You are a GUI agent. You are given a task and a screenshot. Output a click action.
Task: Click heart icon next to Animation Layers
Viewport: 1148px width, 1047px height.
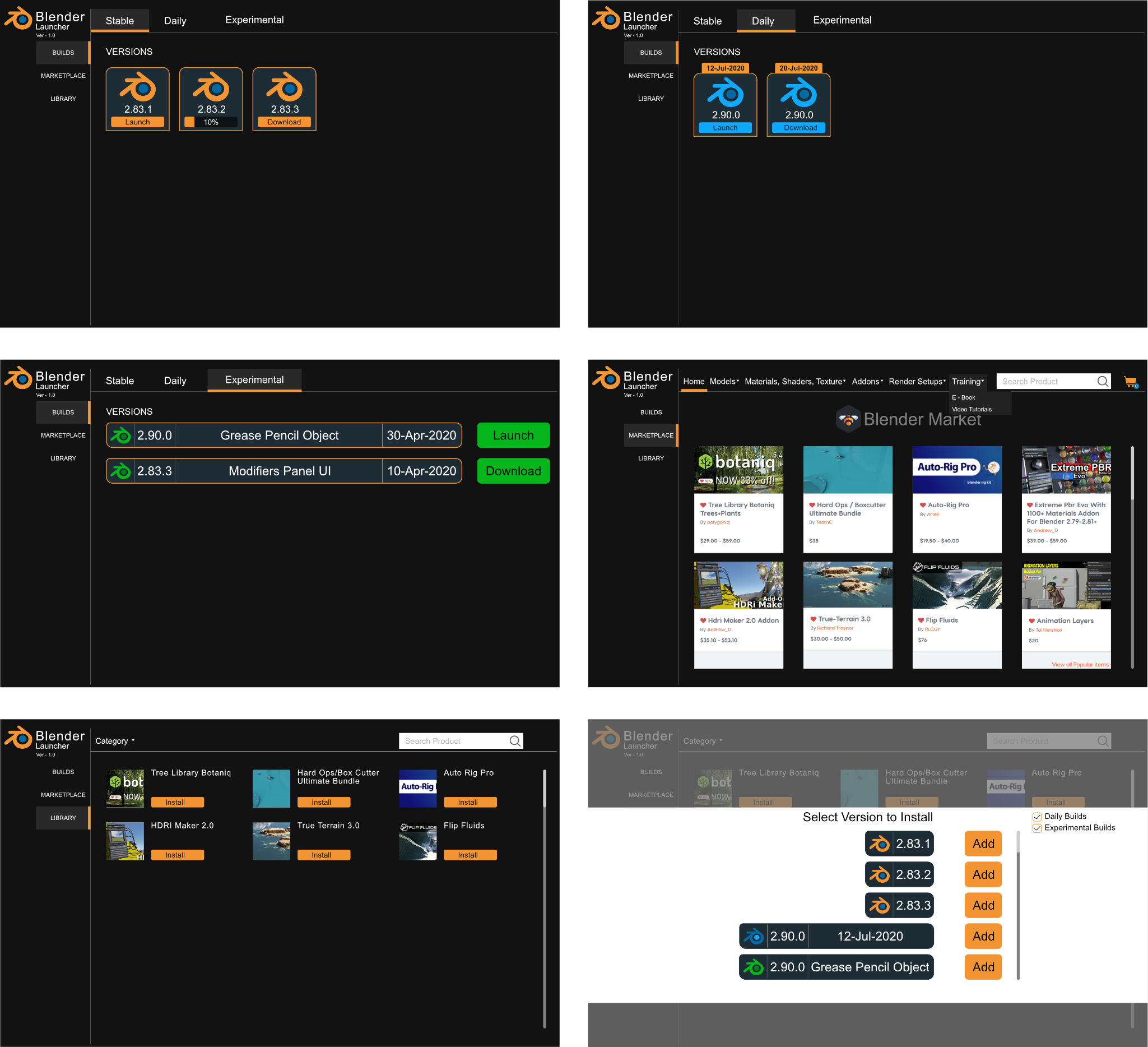[1031, 621]
